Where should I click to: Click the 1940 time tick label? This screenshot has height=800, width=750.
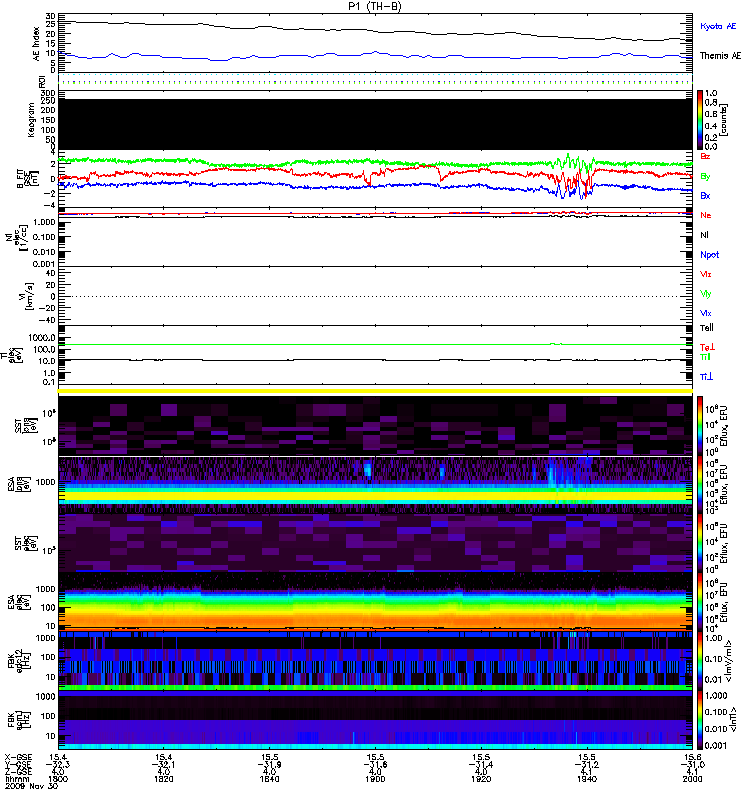[x=587, y=779]
